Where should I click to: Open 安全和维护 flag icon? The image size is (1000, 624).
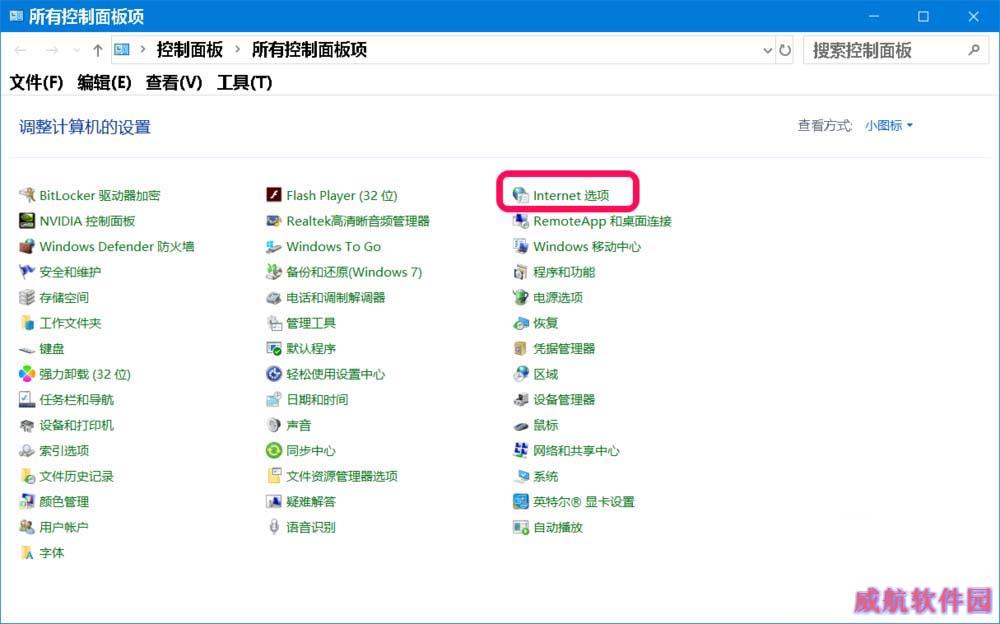(27, 272)
